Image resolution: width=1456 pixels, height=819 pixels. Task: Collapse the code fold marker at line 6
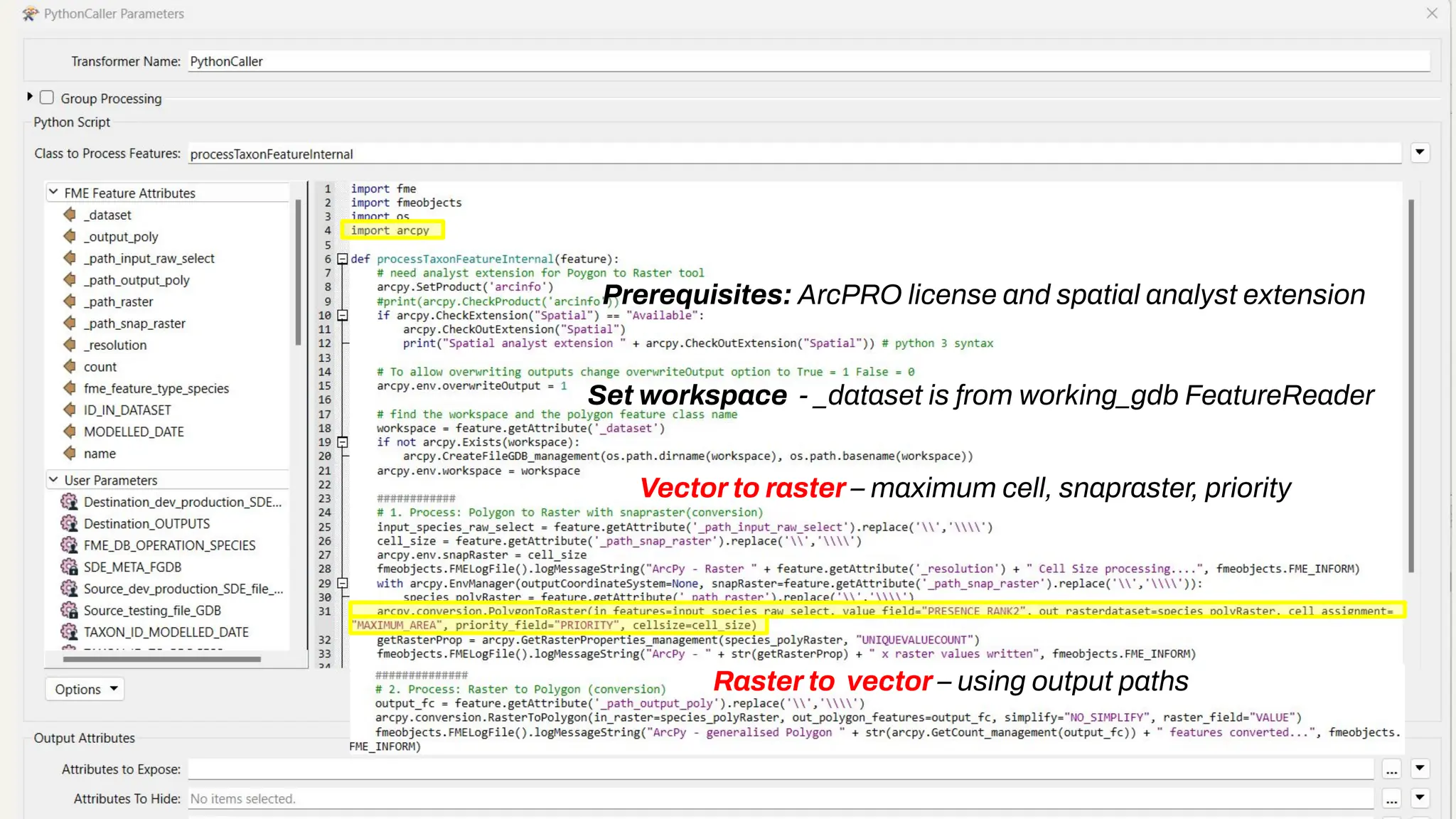click(343, 259)
